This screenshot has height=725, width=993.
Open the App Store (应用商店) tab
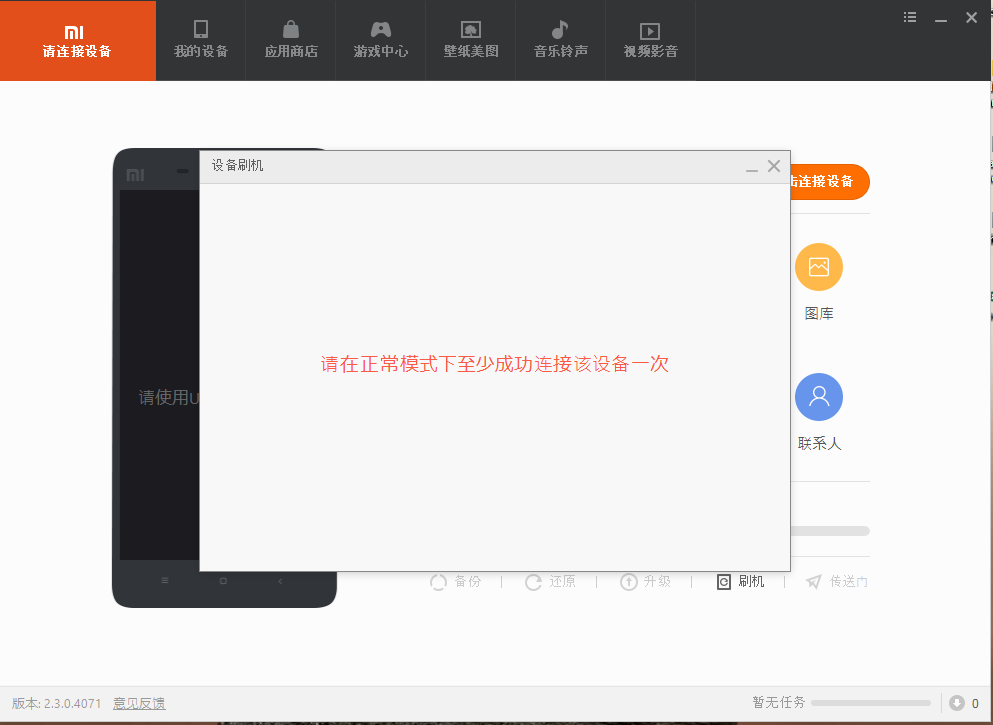click(290, 40)
